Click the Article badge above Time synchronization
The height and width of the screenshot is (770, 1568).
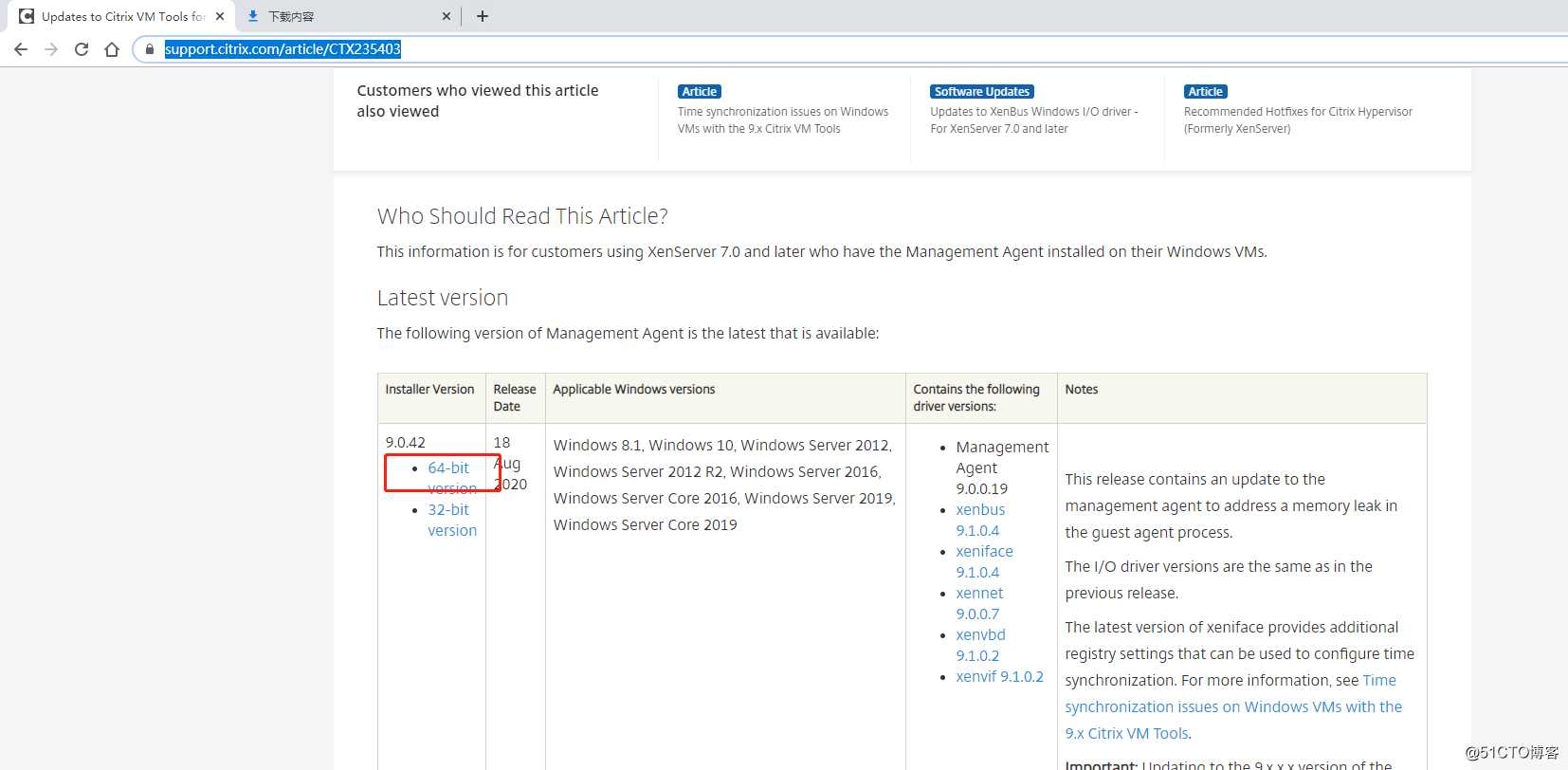[x=700, y=91]
